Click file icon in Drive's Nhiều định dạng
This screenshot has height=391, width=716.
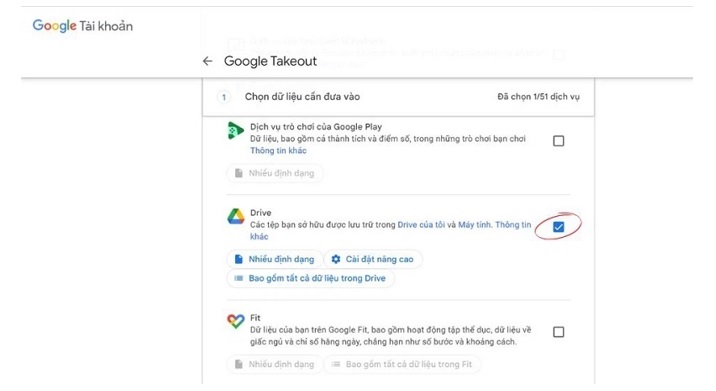click(238, 259)
